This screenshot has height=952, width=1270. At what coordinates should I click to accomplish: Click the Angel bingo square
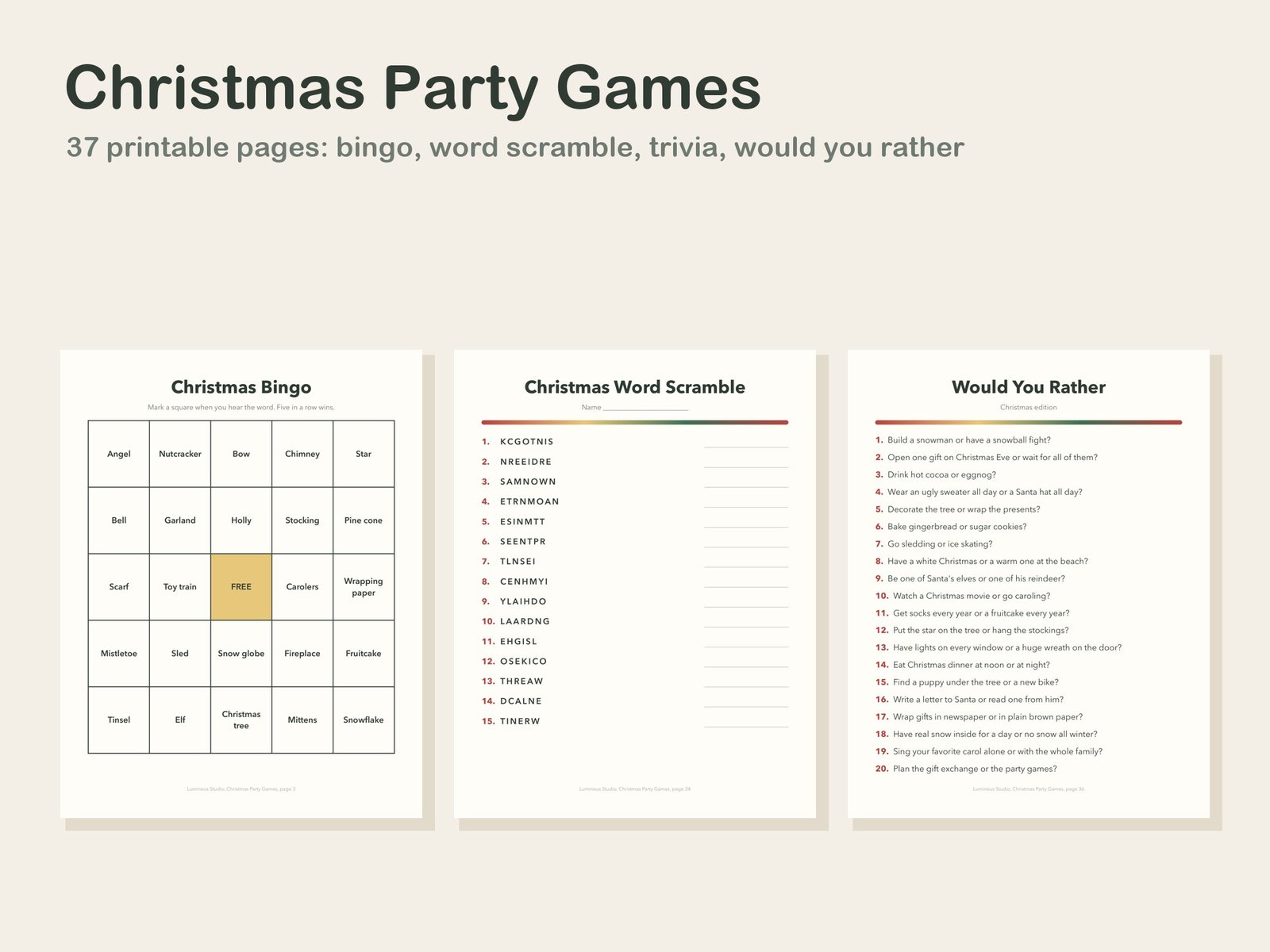[x=119, y=454]
